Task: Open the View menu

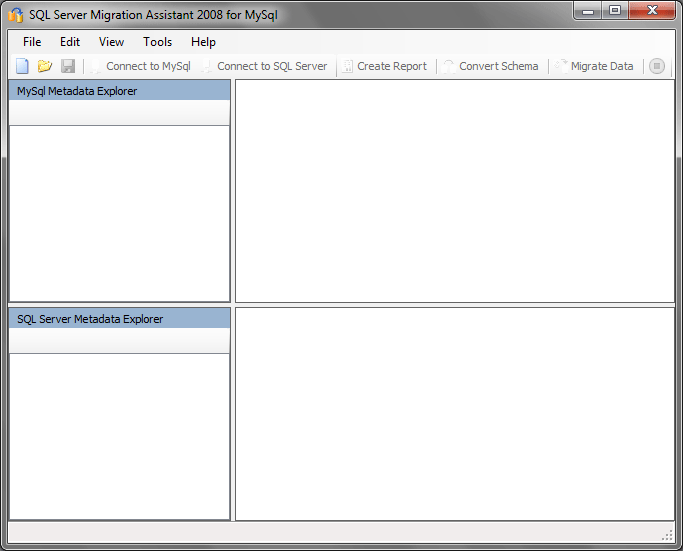Action: point(111,42)
